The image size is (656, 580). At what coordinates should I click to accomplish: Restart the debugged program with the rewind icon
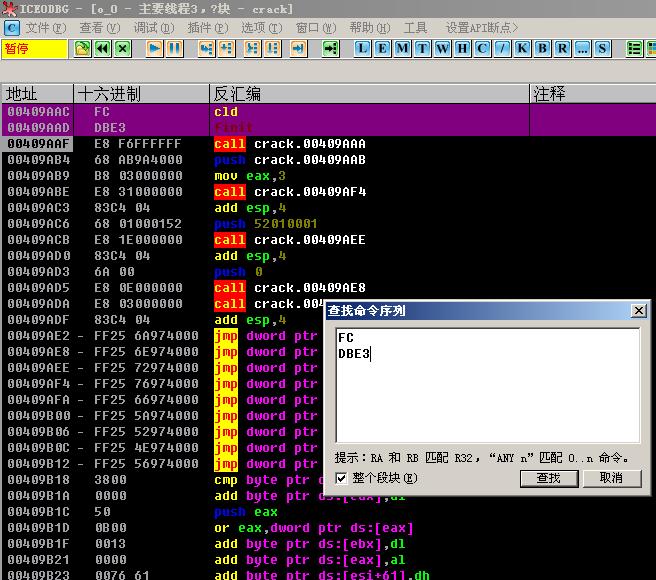102,49
